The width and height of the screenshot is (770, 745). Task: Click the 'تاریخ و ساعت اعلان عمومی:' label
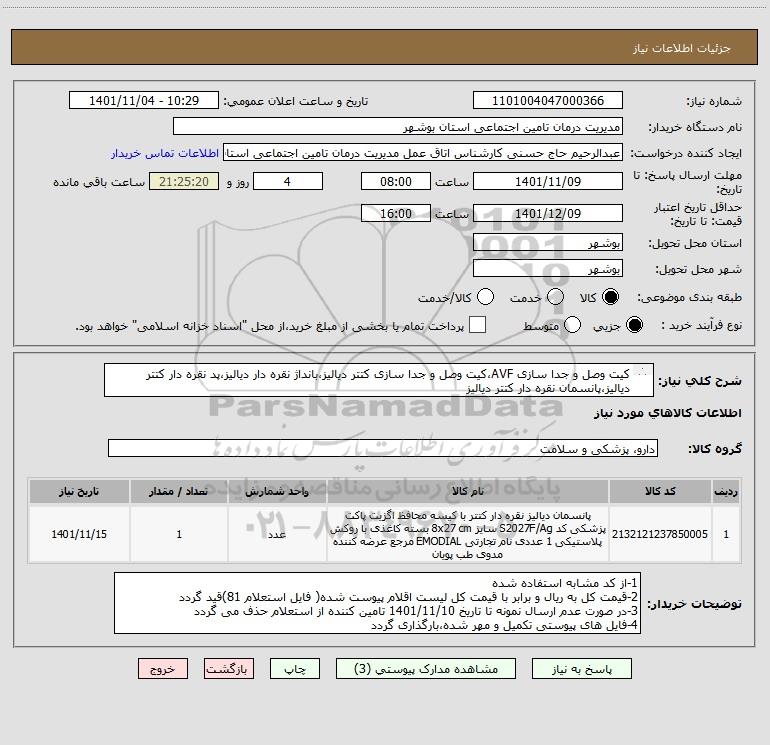(x=296, y=101)
